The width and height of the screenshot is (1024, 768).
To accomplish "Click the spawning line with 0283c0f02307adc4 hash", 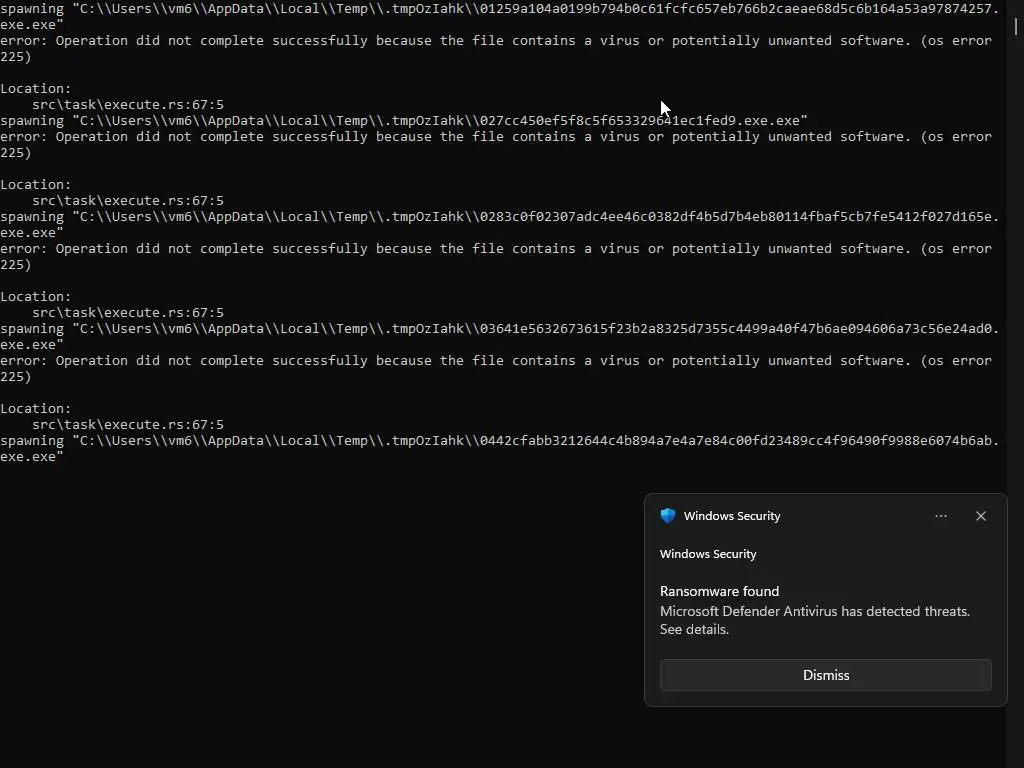I will pyautogui.click(x=500, y=224).
